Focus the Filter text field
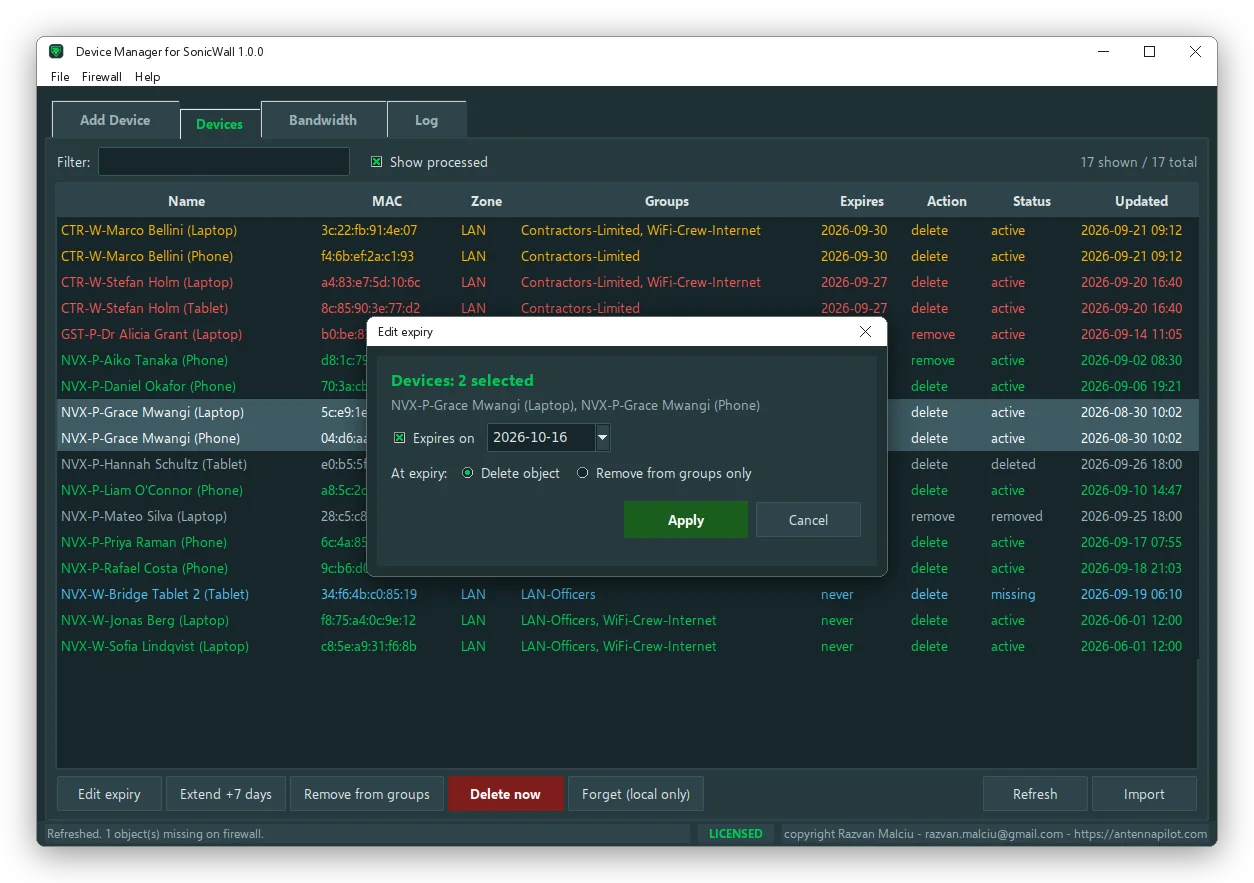The width and height of the screenshot is (1254, 883). (224, 162)
